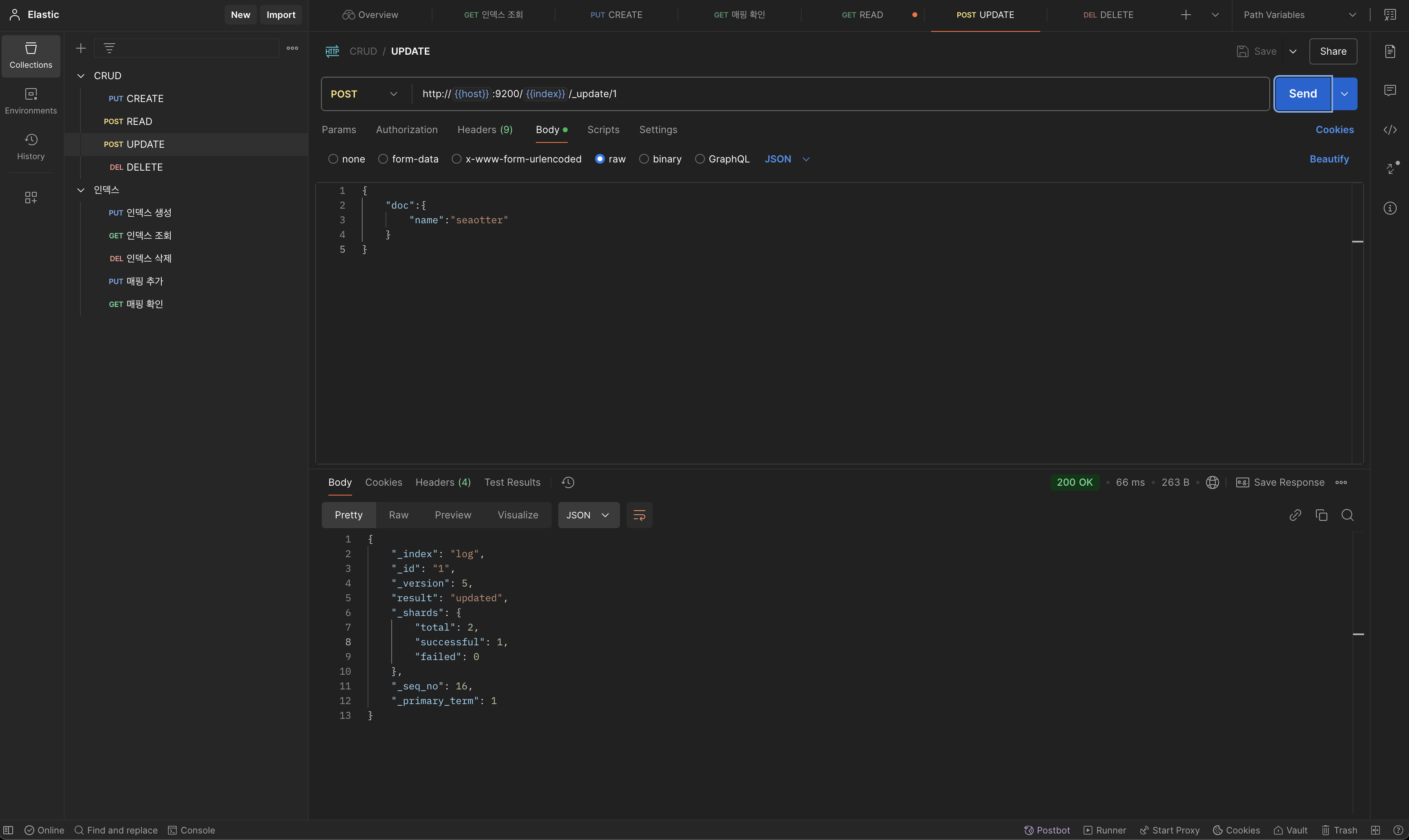The height and width of the screenshot is (840, 1409).
Task: Copy the response body to clipboard
Action: 1321,515
